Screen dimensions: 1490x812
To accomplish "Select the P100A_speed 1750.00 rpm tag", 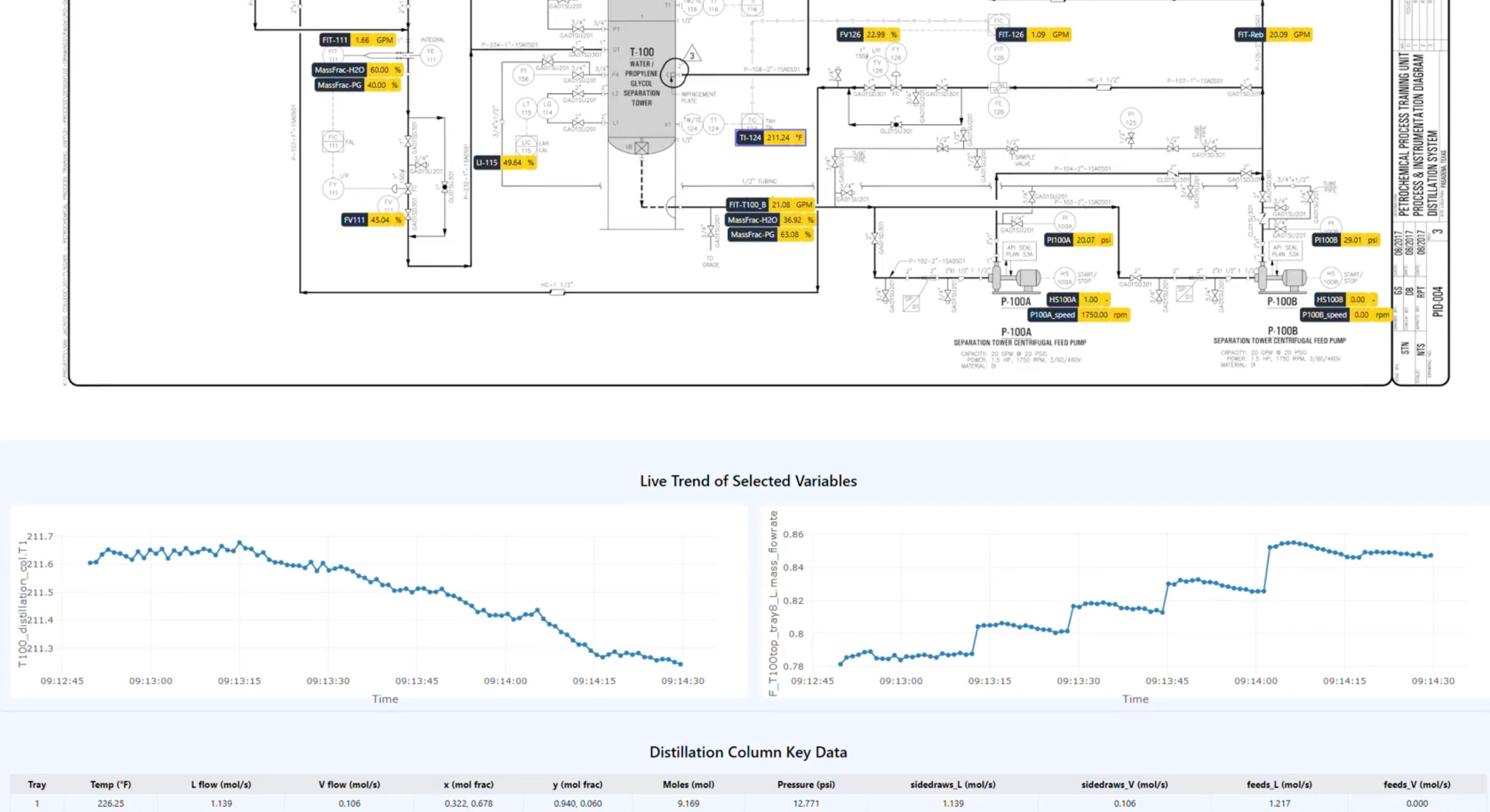I will [x=1078, y=315].
